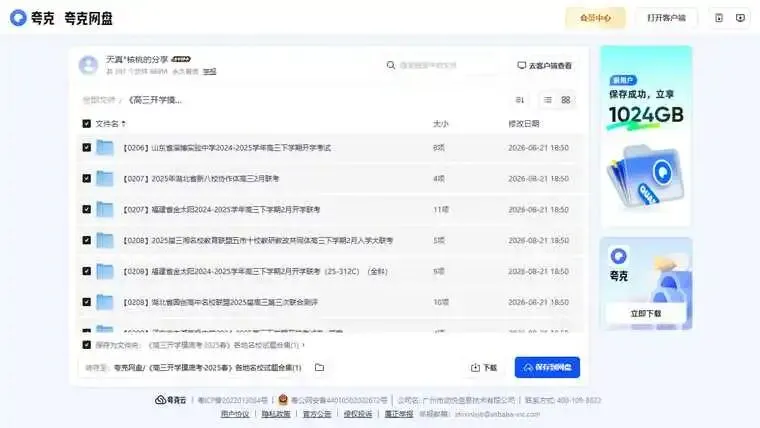Click the 举报 link under sharer name

pos(209,72)
